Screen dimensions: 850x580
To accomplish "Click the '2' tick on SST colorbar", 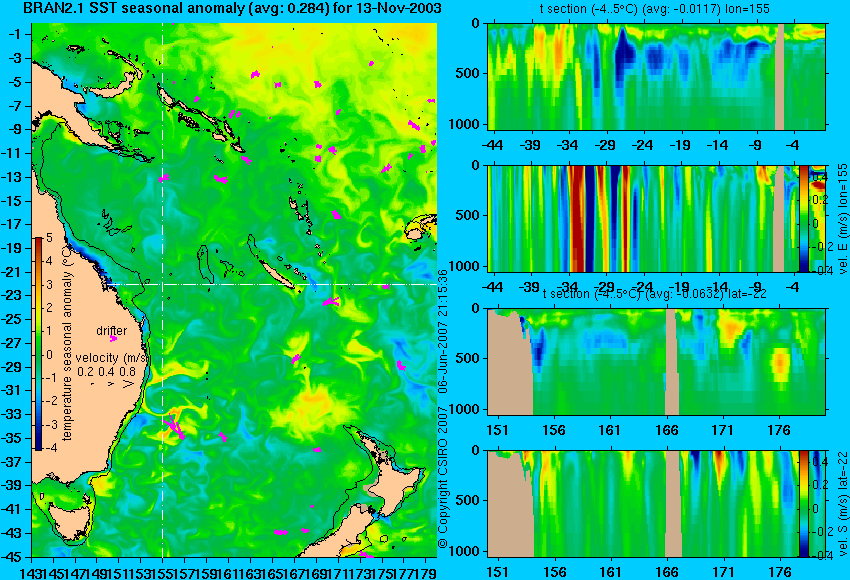I will click(x=49, y=308).
